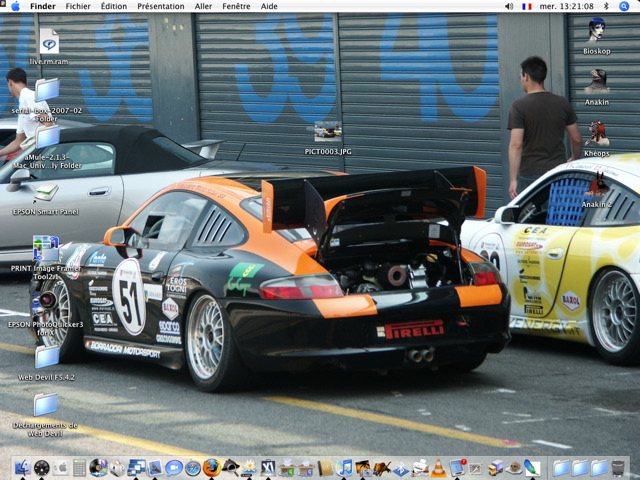The height and width of the screenshot is (480, 640).
Task: Select the Kheops volume icon
Action: click(596, 133)
